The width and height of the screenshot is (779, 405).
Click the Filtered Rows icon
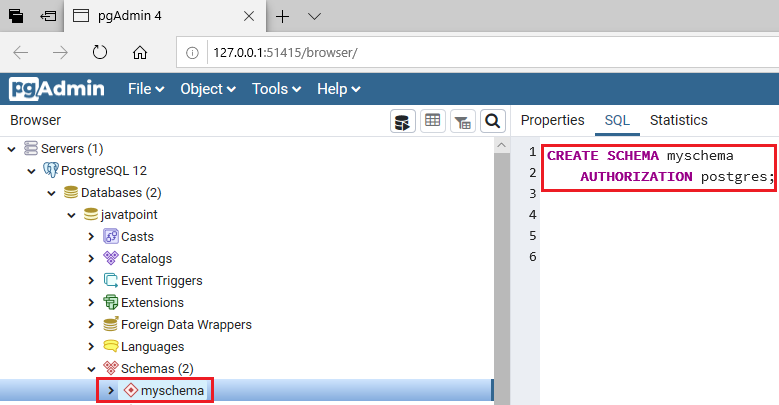(x=463, y=121)
